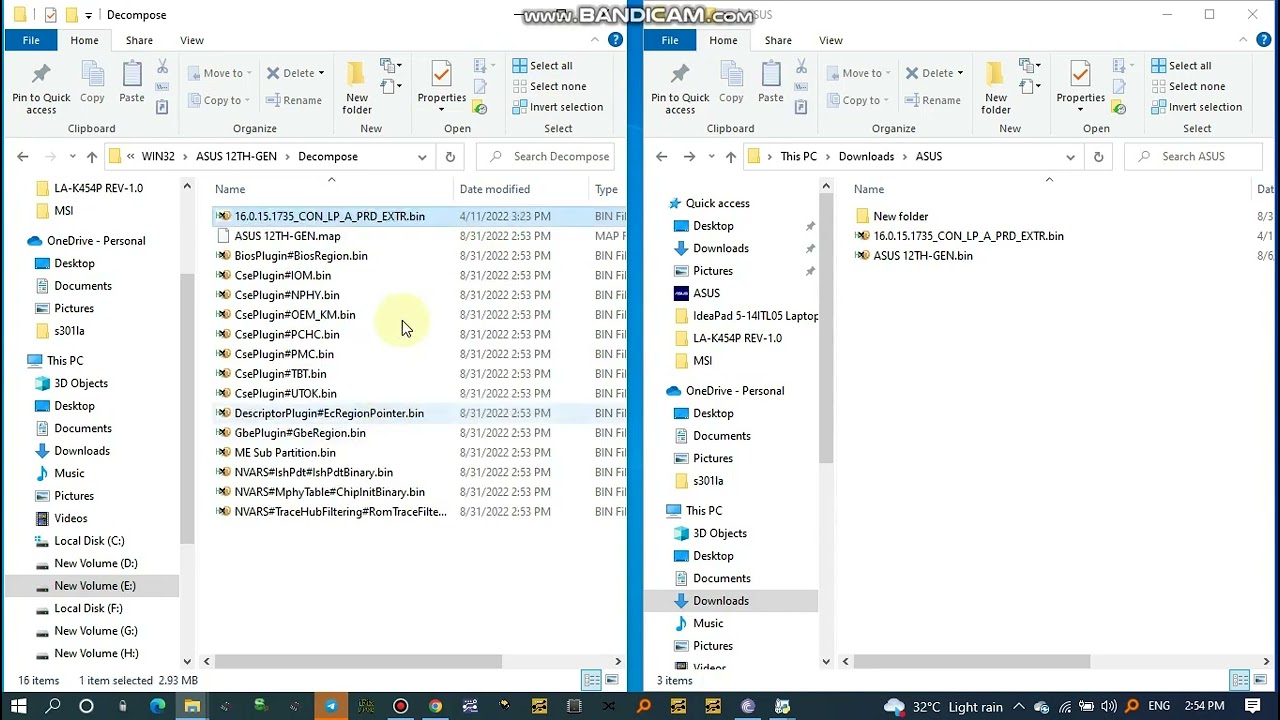Open recent locations dropdown in Decompose window
The height and width of the screenshot is (720, 1280).
72,157
